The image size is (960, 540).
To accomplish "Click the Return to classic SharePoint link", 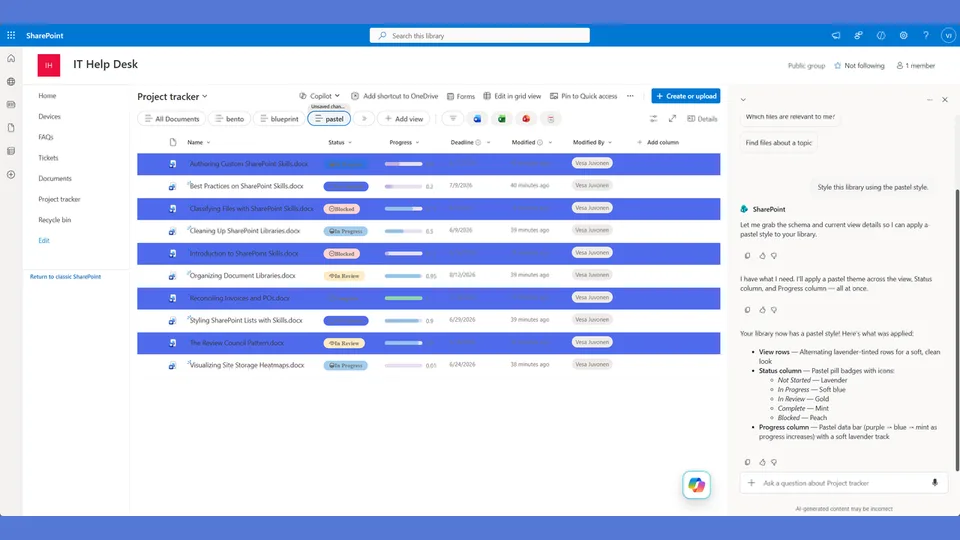I will pos(66,277).
